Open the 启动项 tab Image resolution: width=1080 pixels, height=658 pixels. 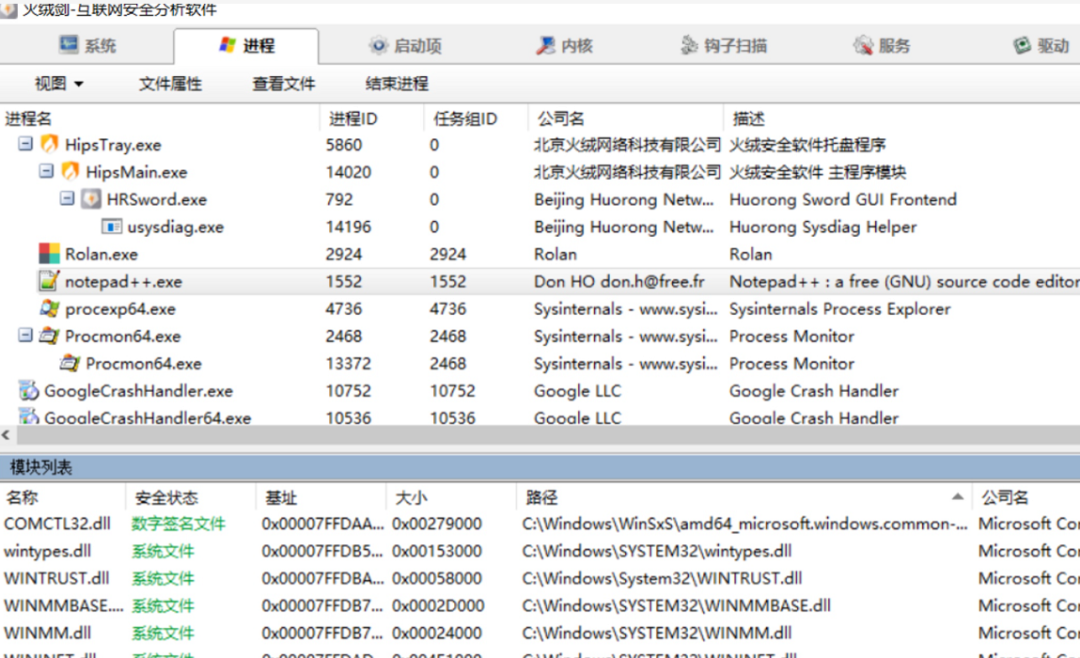coord(405,46)
